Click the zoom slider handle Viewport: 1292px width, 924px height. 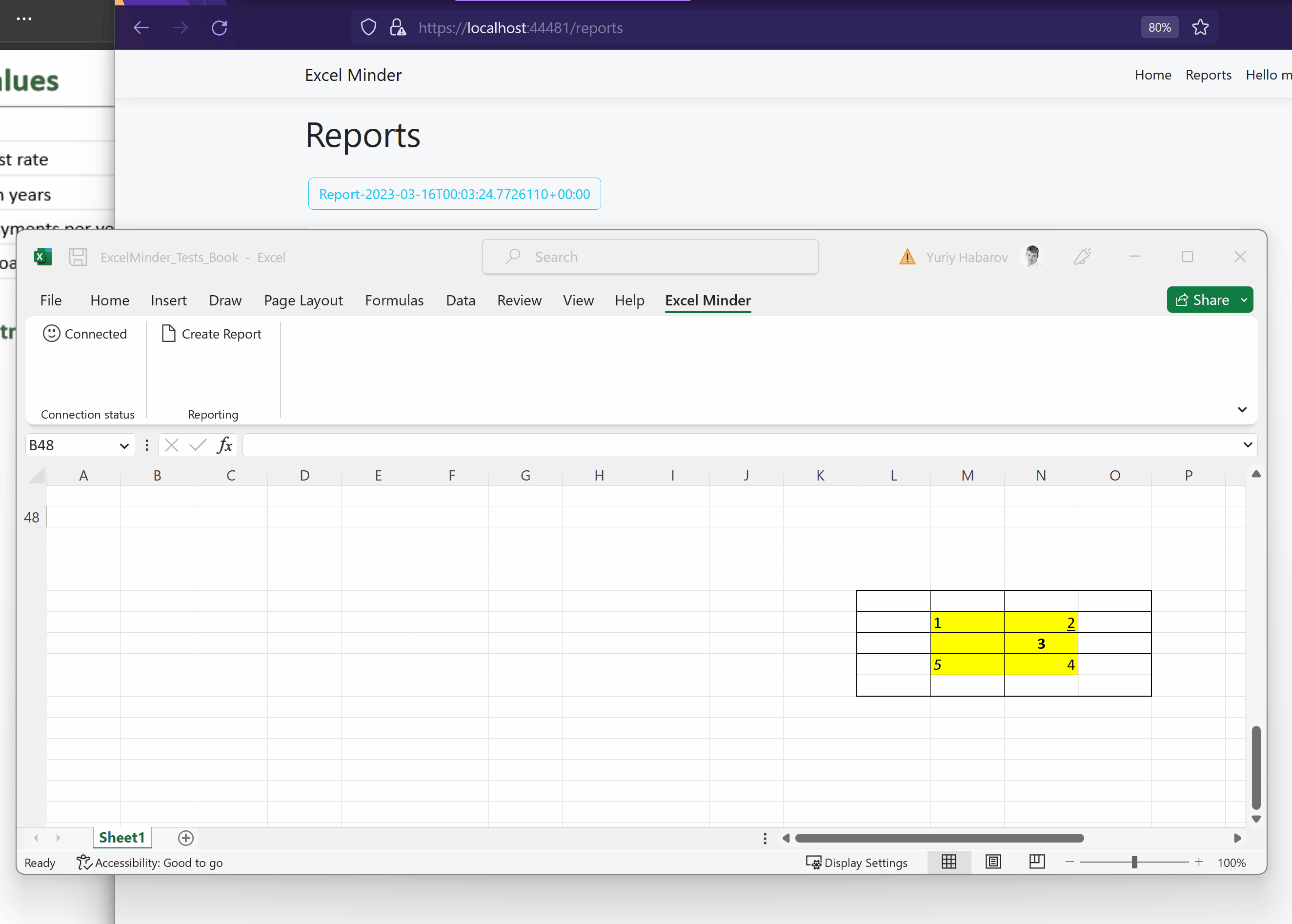[x=1134, y=862]
